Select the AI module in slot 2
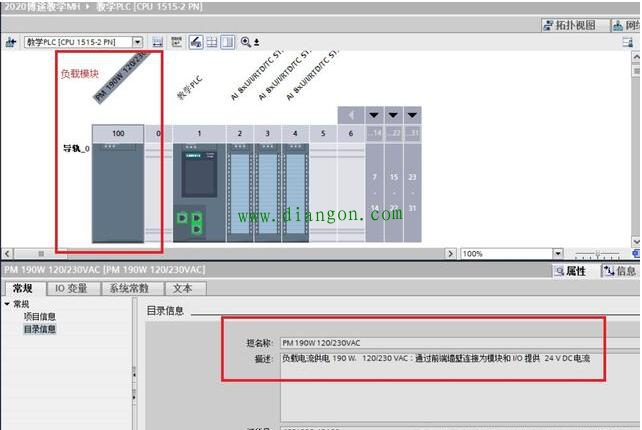Viewport: 642px width, 430px height. [x=240, y=192]
